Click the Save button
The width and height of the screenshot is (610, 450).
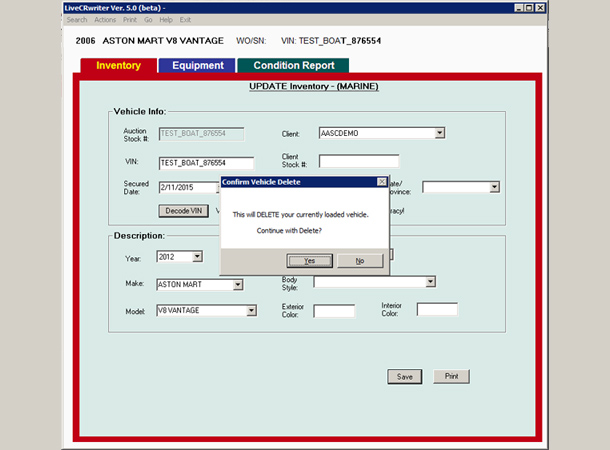pos(405,376)
